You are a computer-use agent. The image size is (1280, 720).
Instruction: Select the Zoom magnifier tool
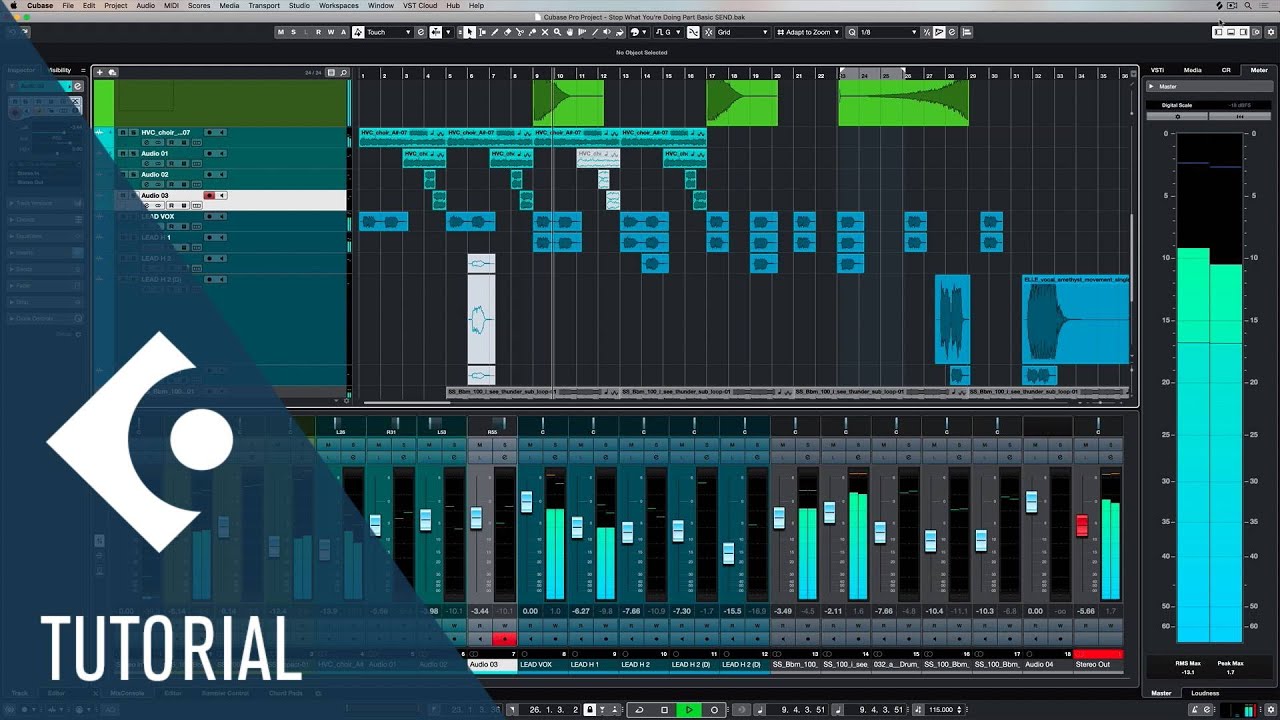tap(557, 32)
